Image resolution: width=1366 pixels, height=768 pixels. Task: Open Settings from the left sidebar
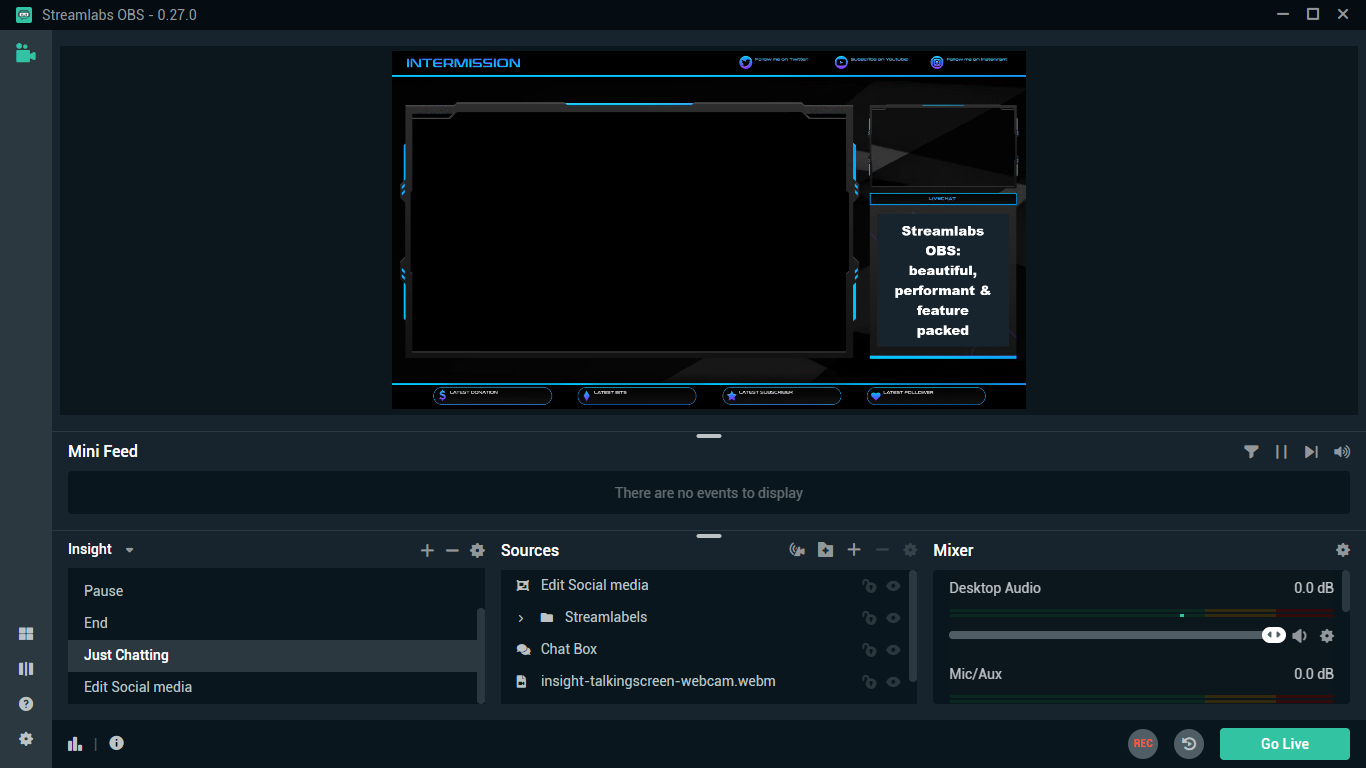click(x=26, y=739)
